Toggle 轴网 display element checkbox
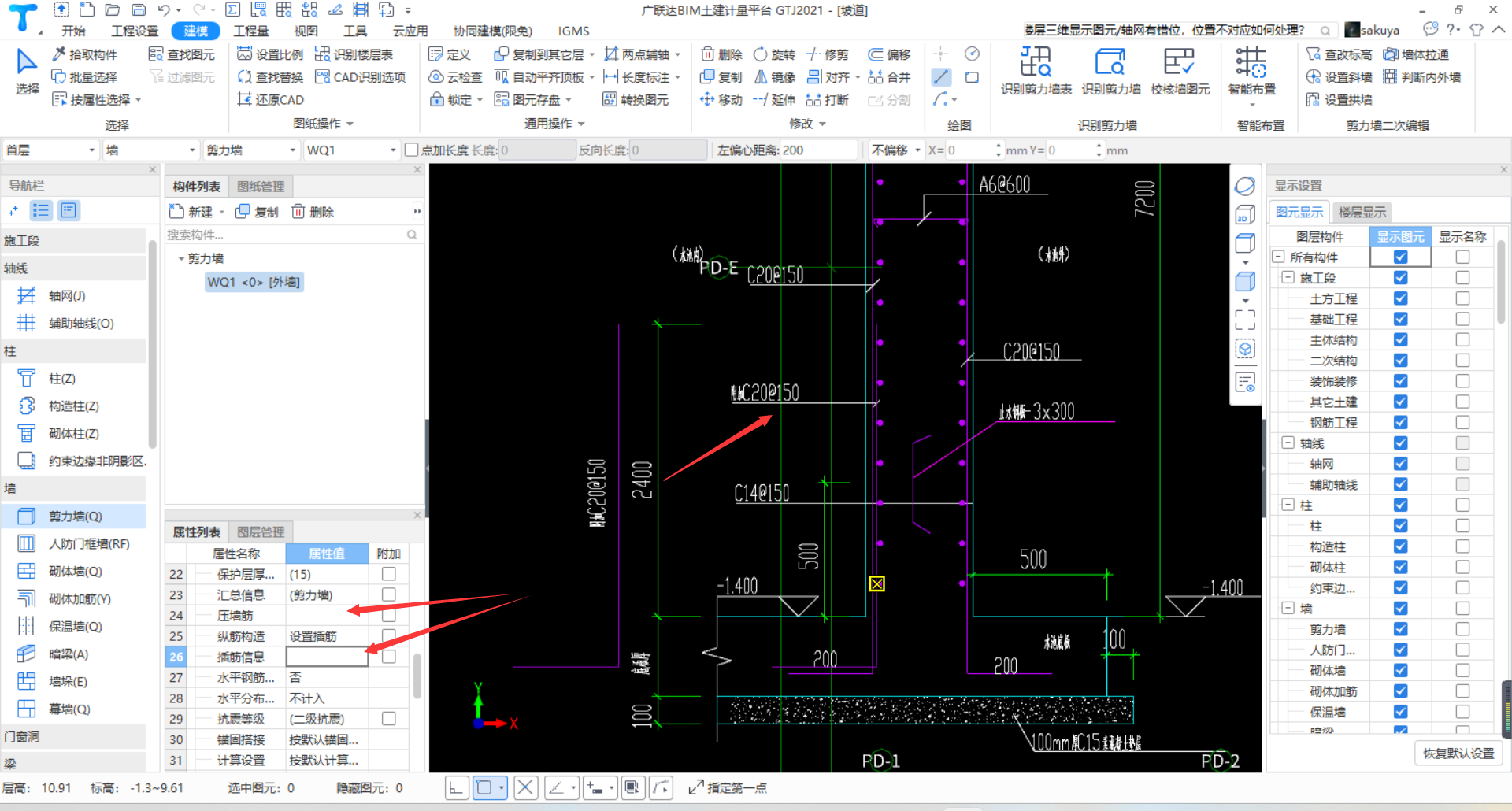This screenshot has width=1512, height=811. pyautogui.click(x=1400, y=464)
